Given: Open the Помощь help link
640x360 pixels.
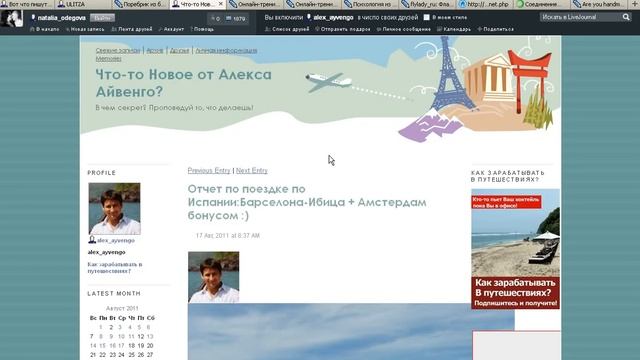Looking at the screenshot, I should click(202, 29).
